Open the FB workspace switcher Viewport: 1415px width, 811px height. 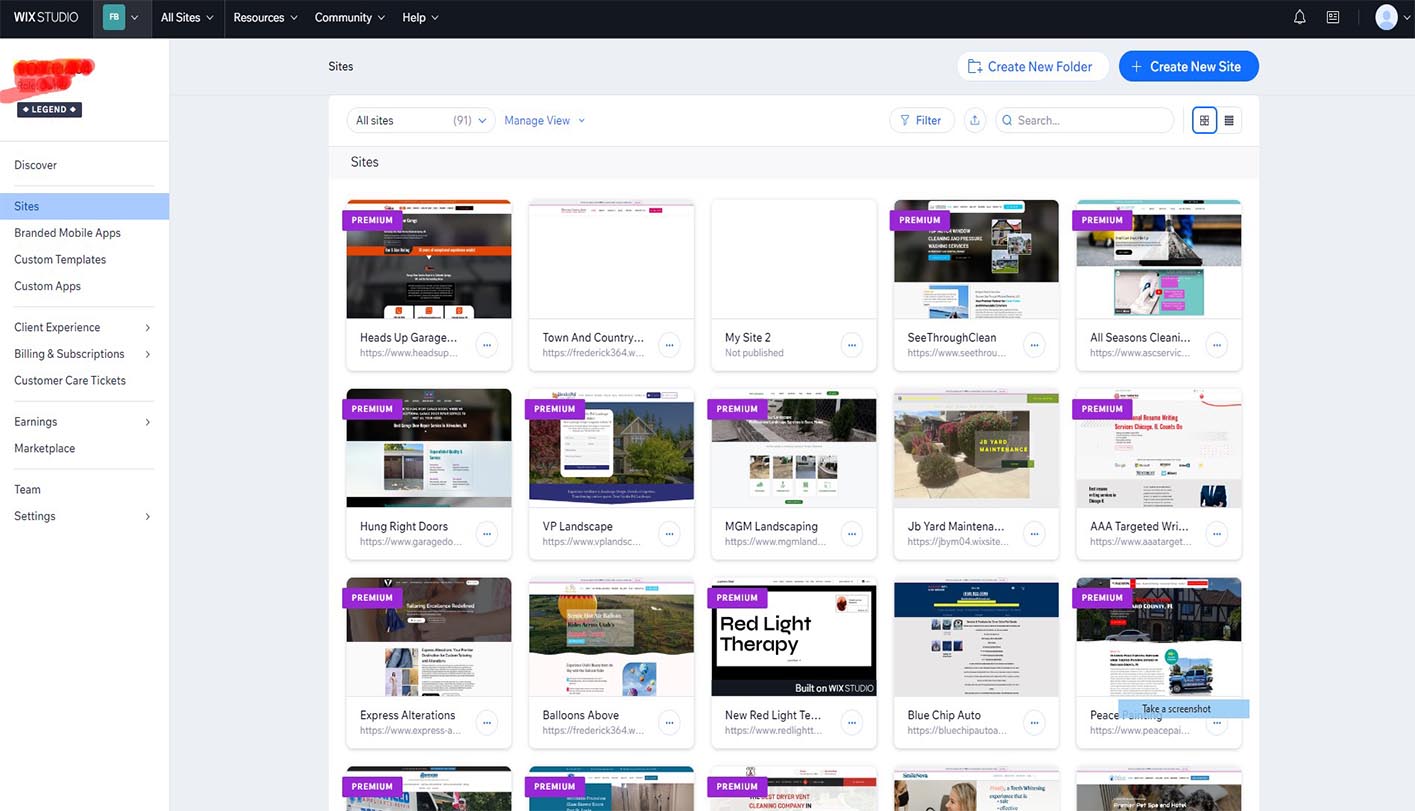point(121,17)
